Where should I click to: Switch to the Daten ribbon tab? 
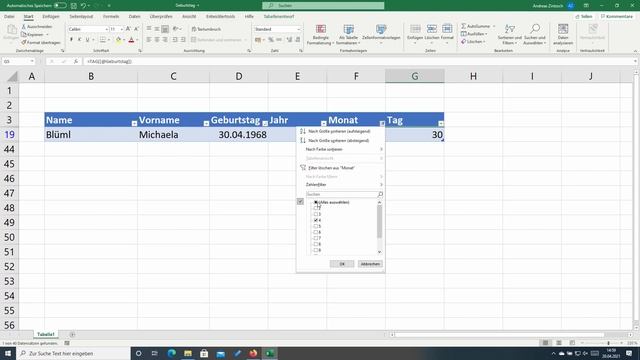tap(134, 16)
